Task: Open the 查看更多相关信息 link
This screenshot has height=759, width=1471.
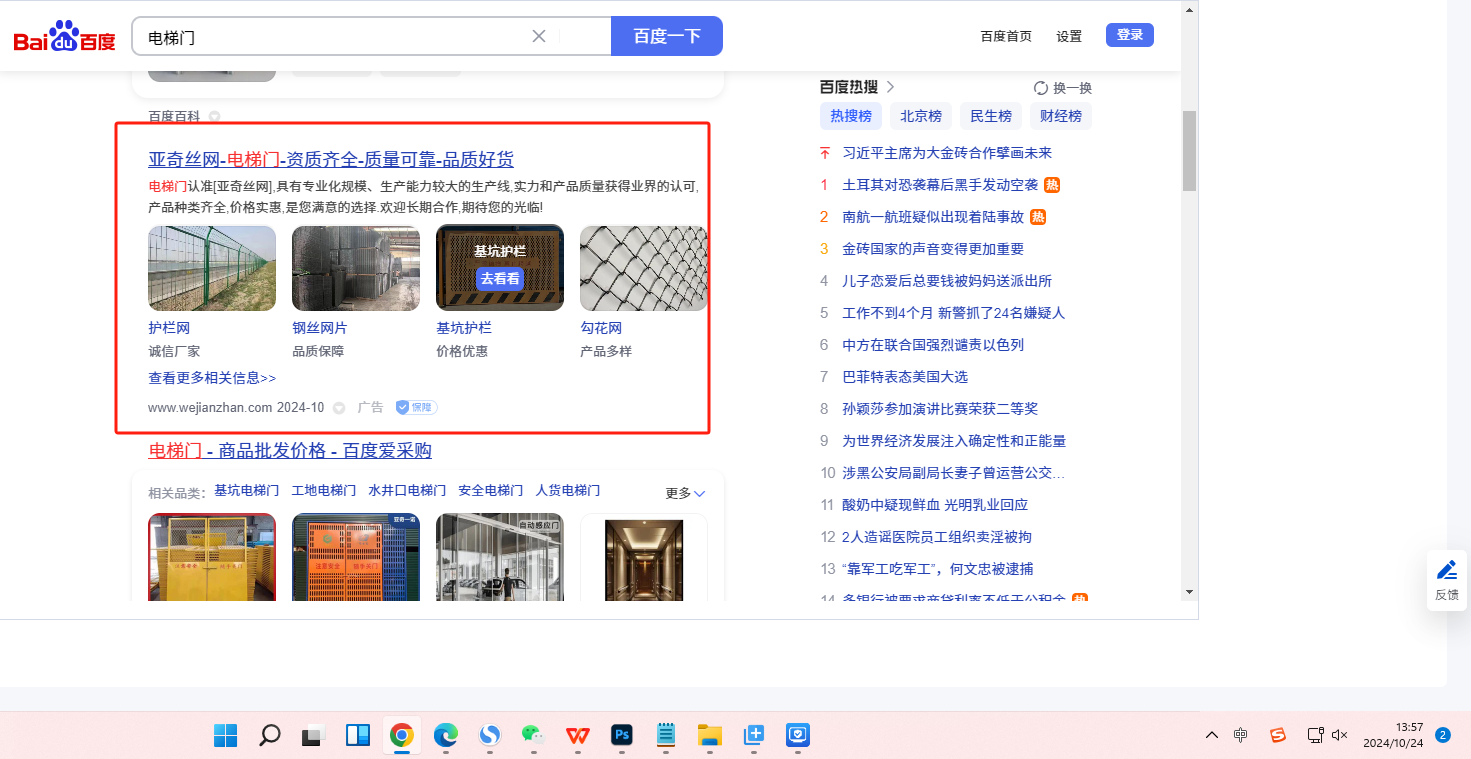Action: coord(212,378)
